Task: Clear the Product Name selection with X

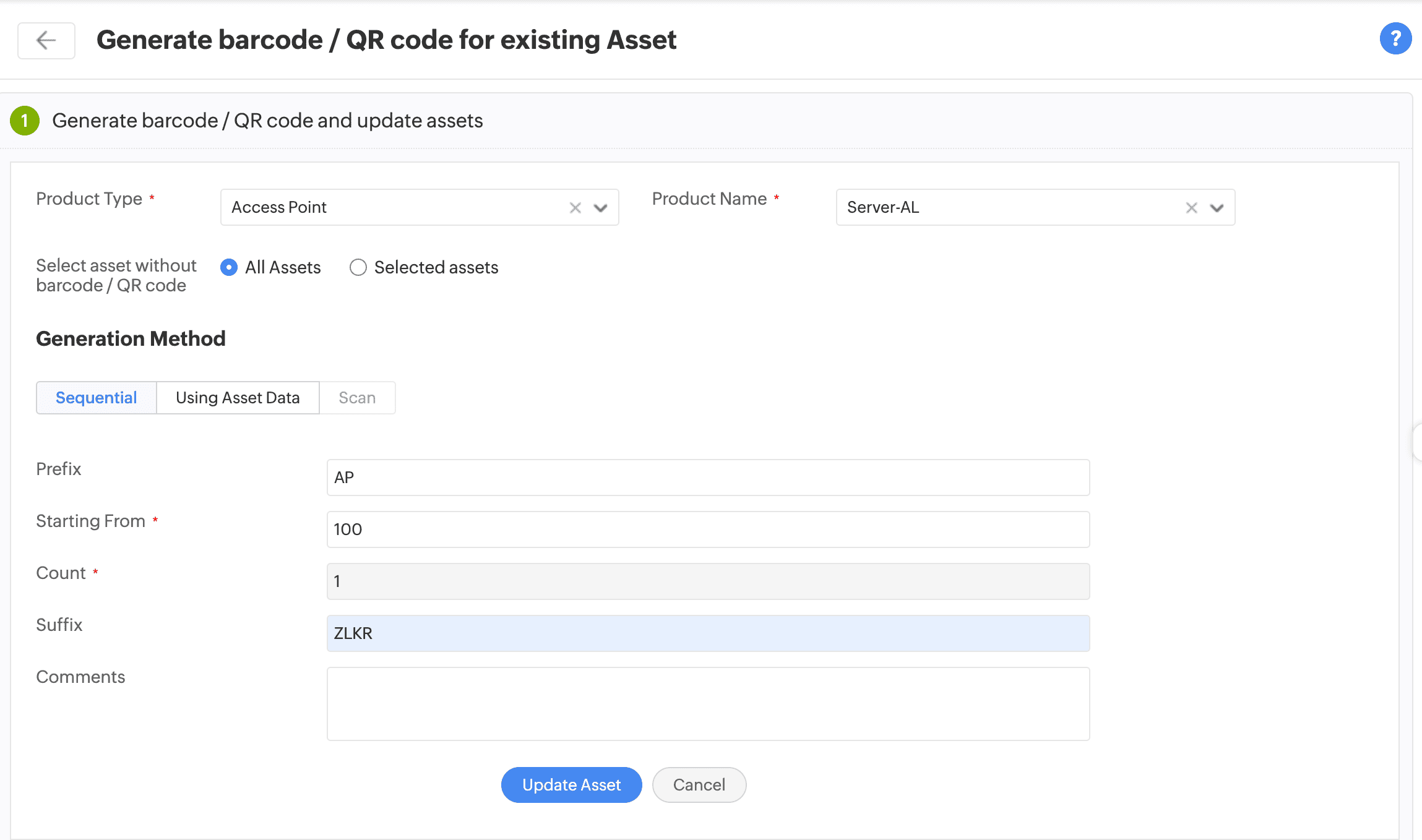Action: pyautogui.click(x=1191, y=208)
